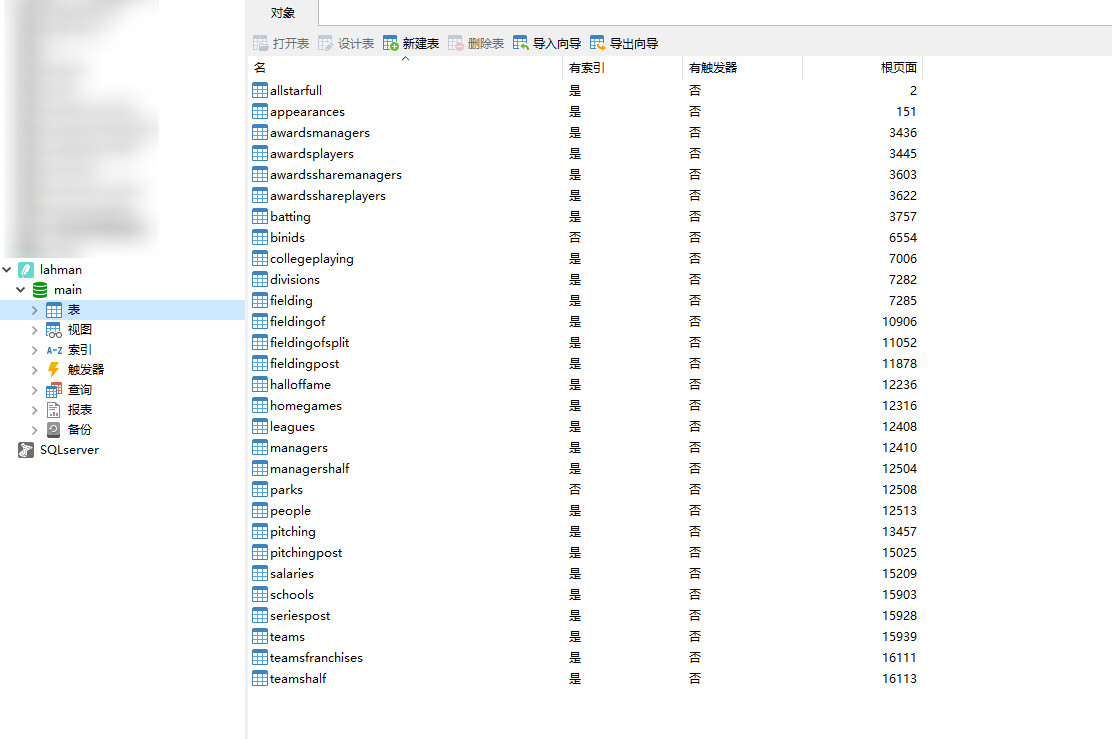Select the teamsfranchises table name

click(316, 657)
